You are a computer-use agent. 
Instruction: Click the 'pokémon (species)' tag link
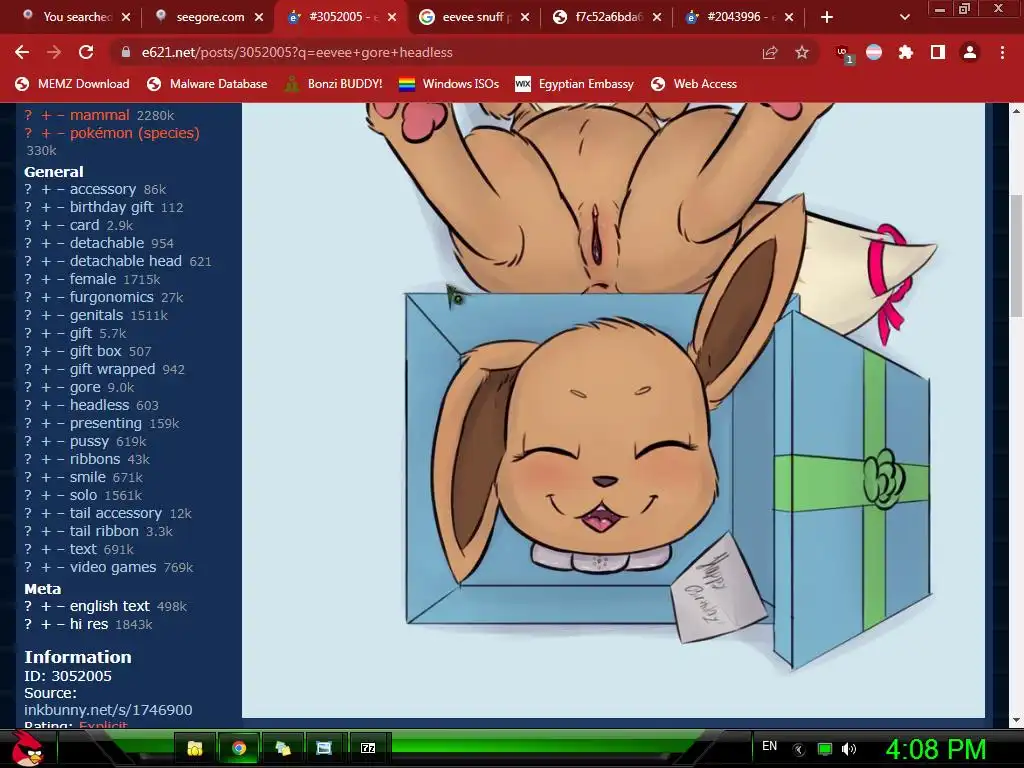[135, 133]
